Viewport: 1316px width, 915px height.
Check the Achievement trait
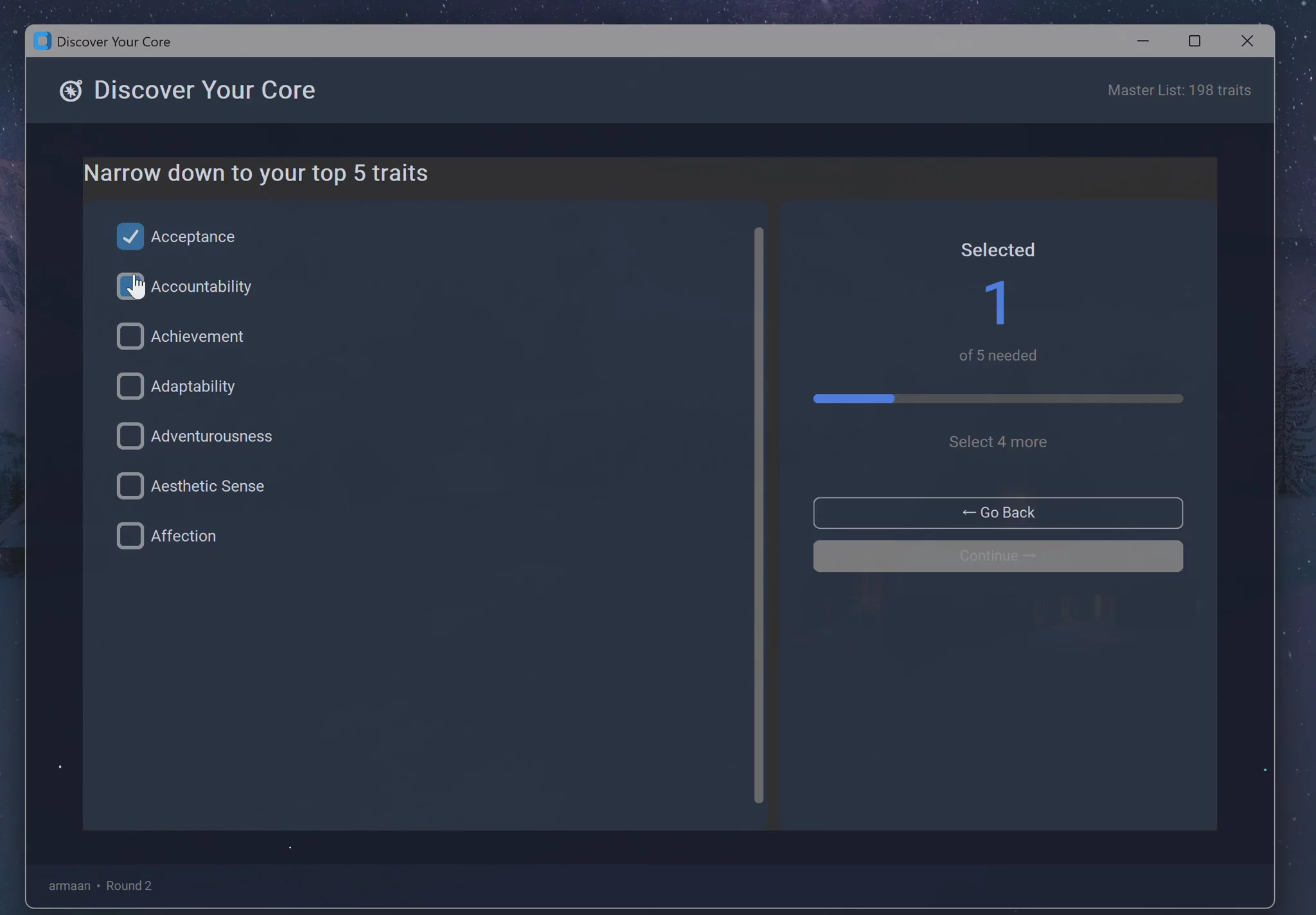point(130,336)
